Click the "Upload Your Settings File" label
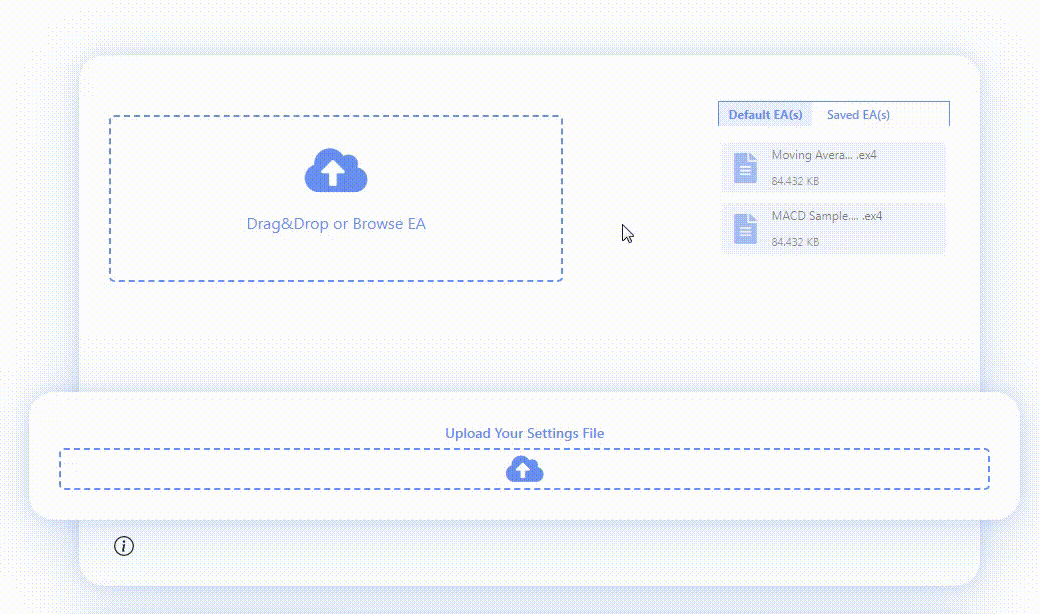The height and width of the screenshot is (614, 1040). click(x=524, y=434)
